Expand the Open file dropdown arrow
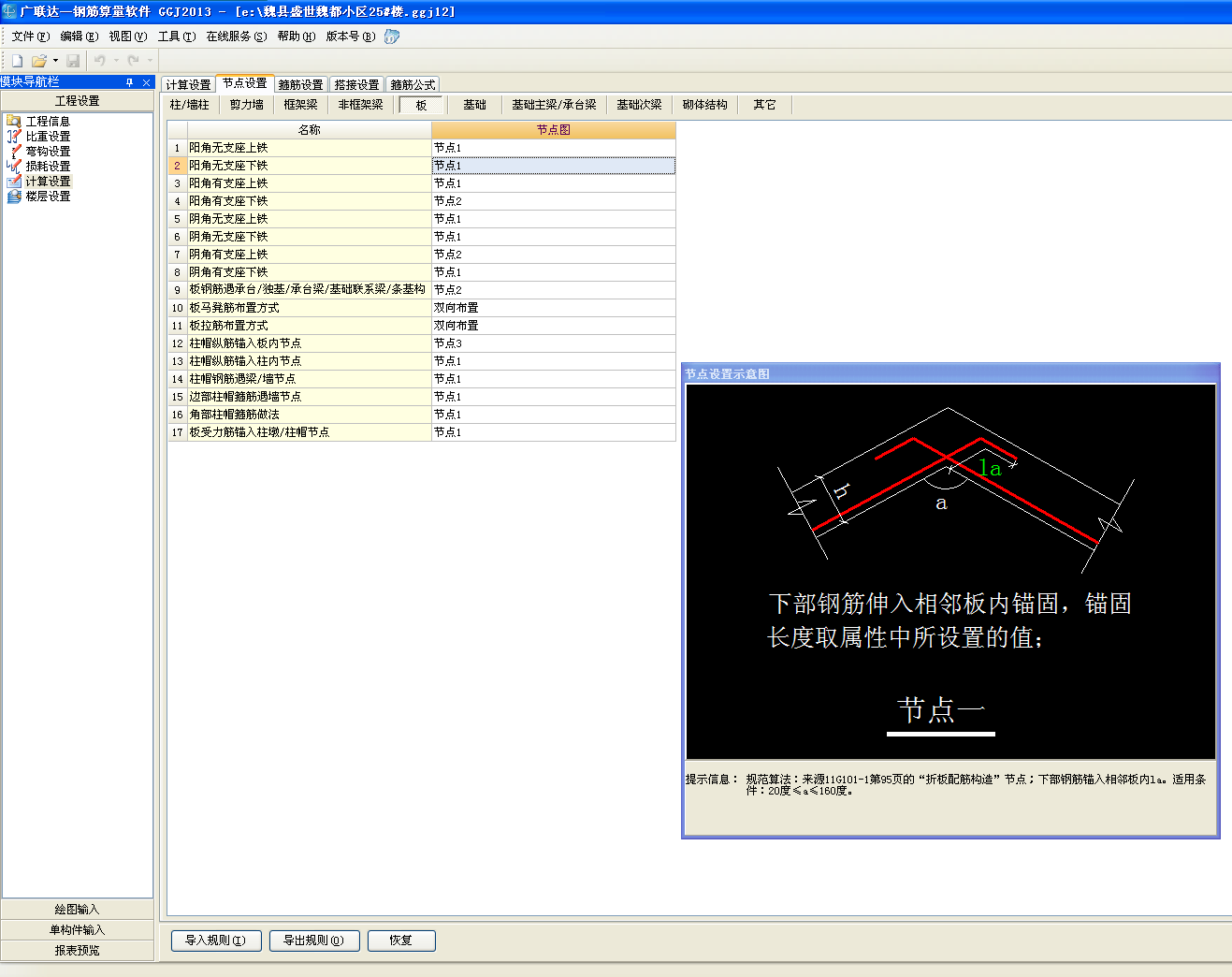Screen dimensions: 1232x977 pyautogui.click(x=55, y=61)
